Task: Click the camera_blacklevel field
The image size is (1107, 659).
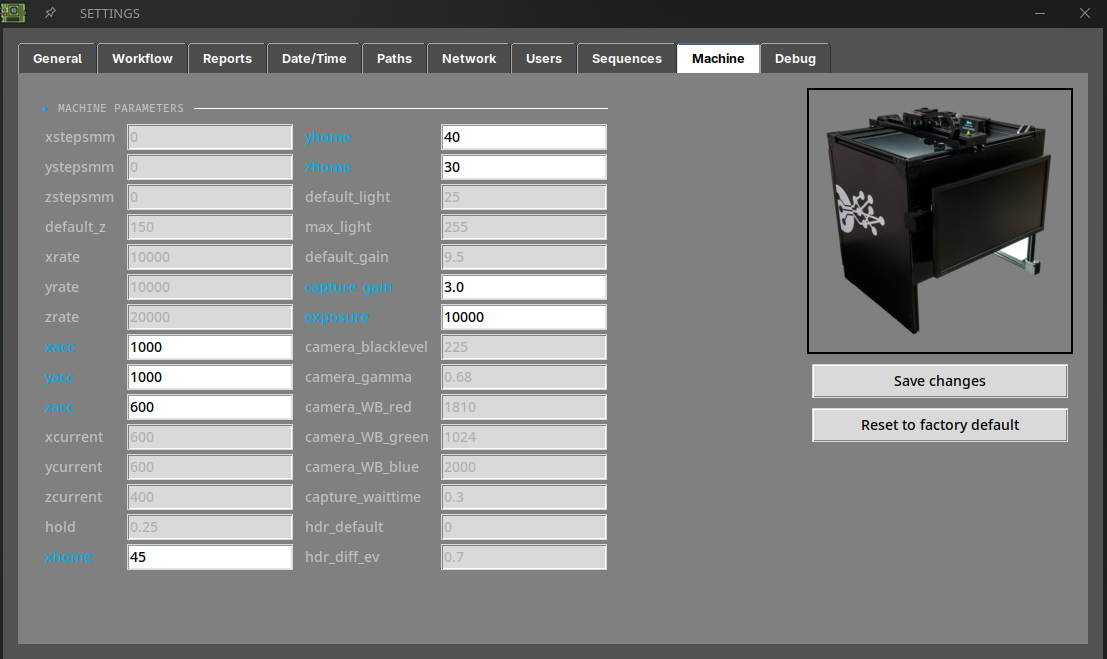Action: click(x=524, y=347)
